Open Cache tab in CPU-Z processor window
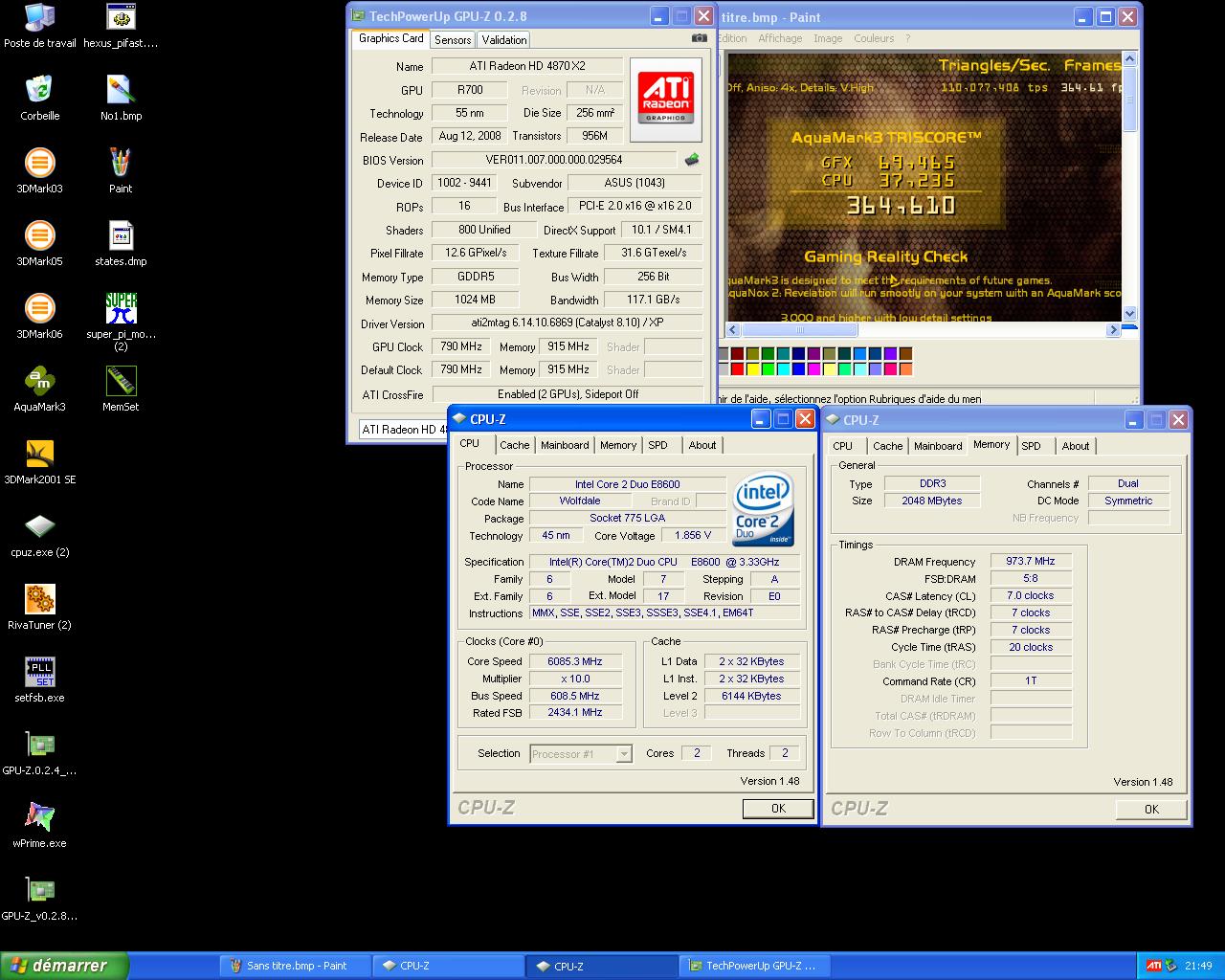 514,445
